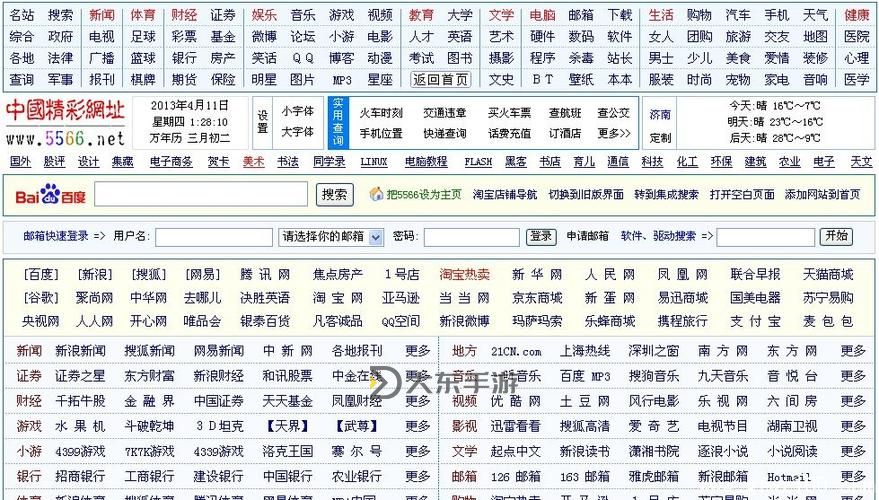This screenshot has height=500, width=879.
Task: Open the 电脑 top category
Action: [x=542, y=15]
